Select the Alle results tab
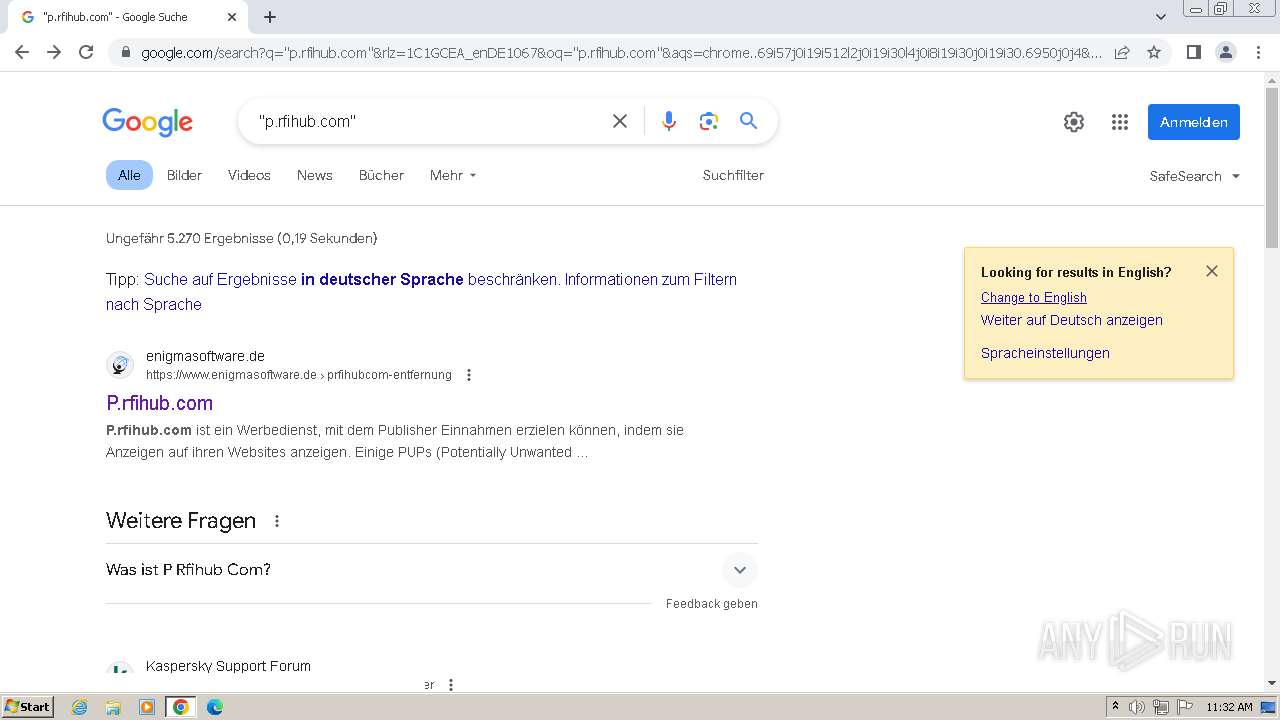The width and height of the screenshot is (1280, 720). coord(129,175)
